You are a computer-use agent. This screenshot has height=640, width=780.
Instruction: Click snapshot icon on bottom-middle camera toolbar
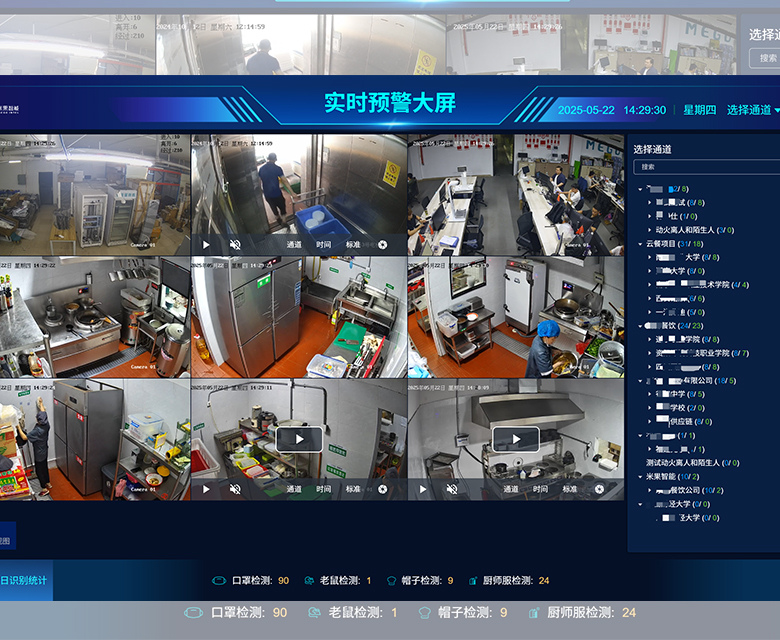click(x=382, y=489)
